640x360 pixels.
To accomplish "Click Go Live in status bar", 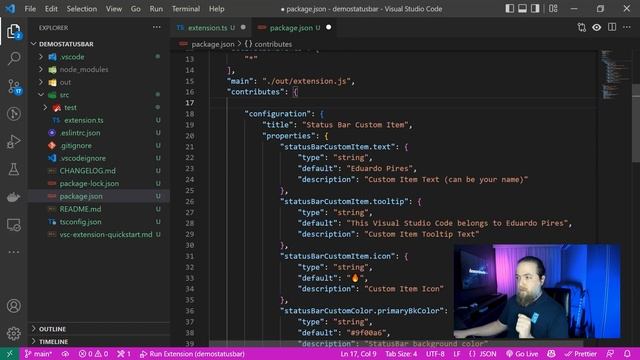I will coord(522,354).
